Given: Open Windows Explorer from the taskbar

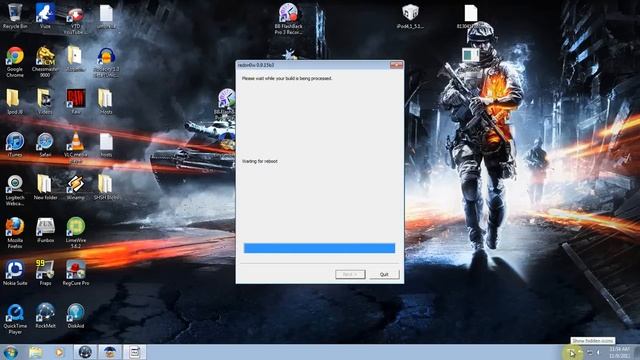Looking at the screenshot, I should point(36,352).
